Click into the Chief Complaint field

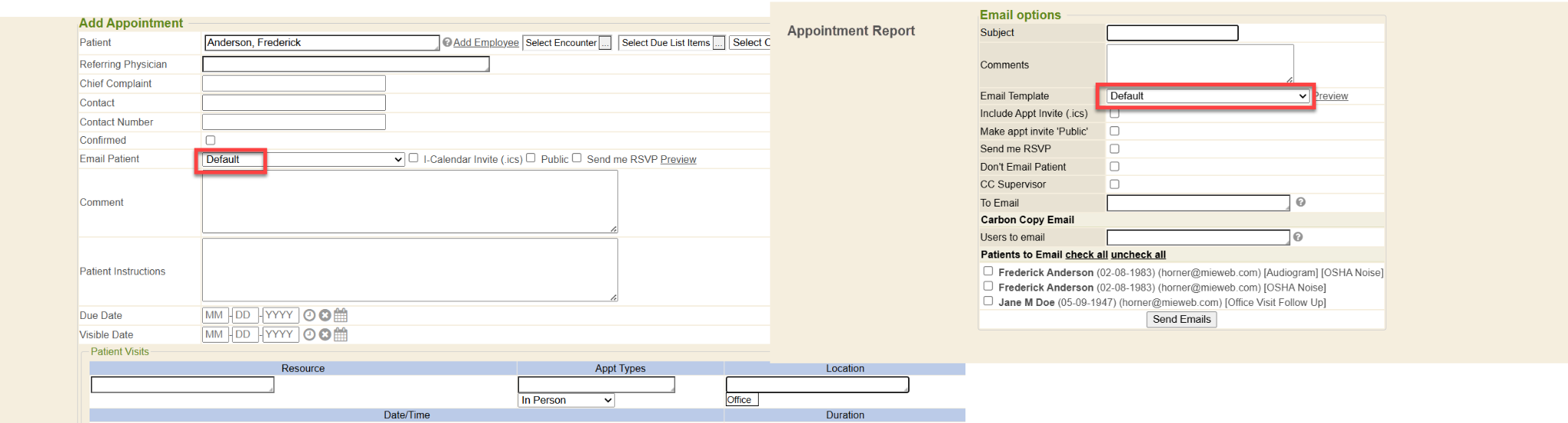(x=294, y=83)
